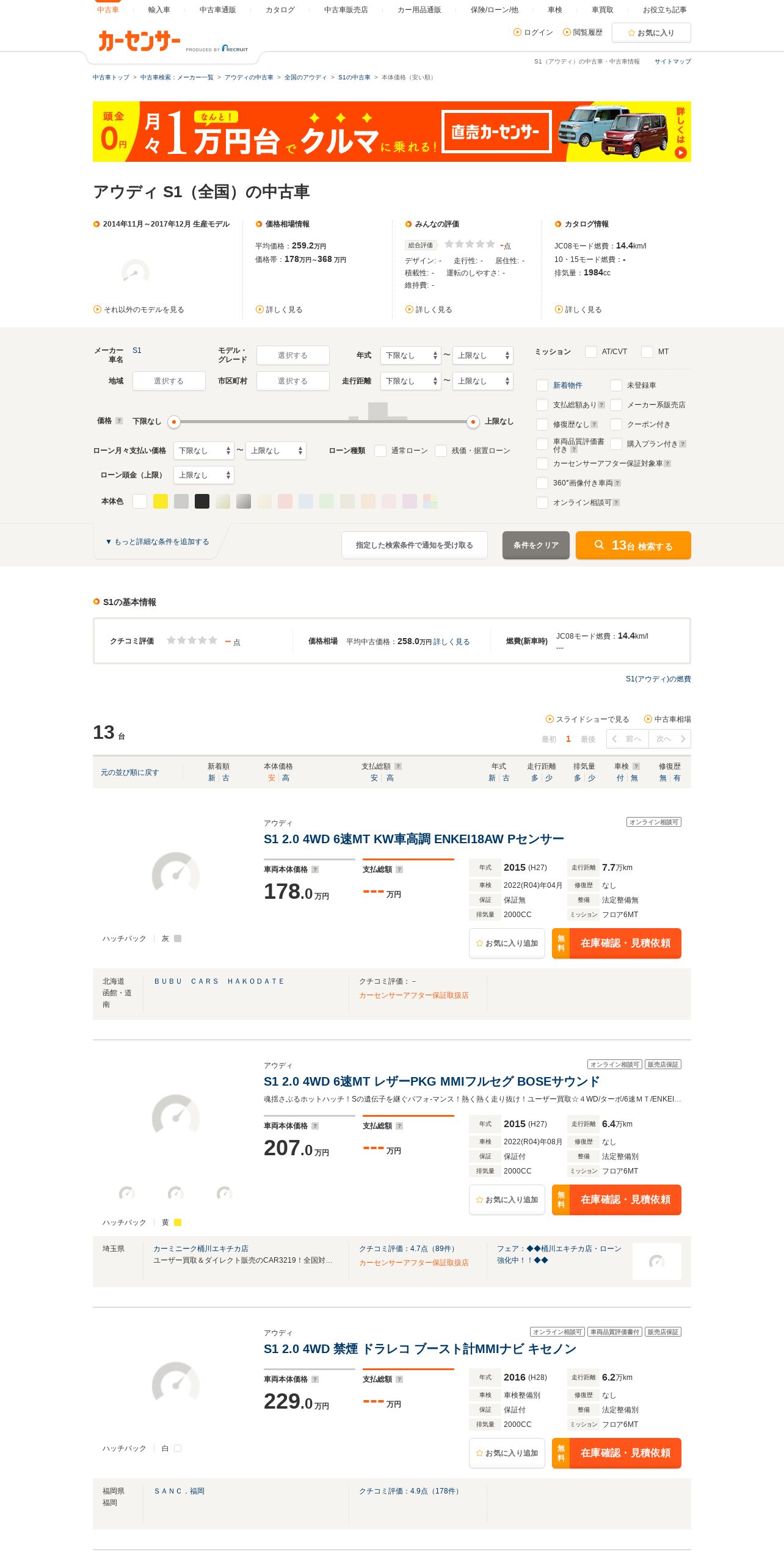This screenshot has width=784, height=1568.
Task: Click help icon beside オンライン相談可 filter
Action: coord(616,503)
